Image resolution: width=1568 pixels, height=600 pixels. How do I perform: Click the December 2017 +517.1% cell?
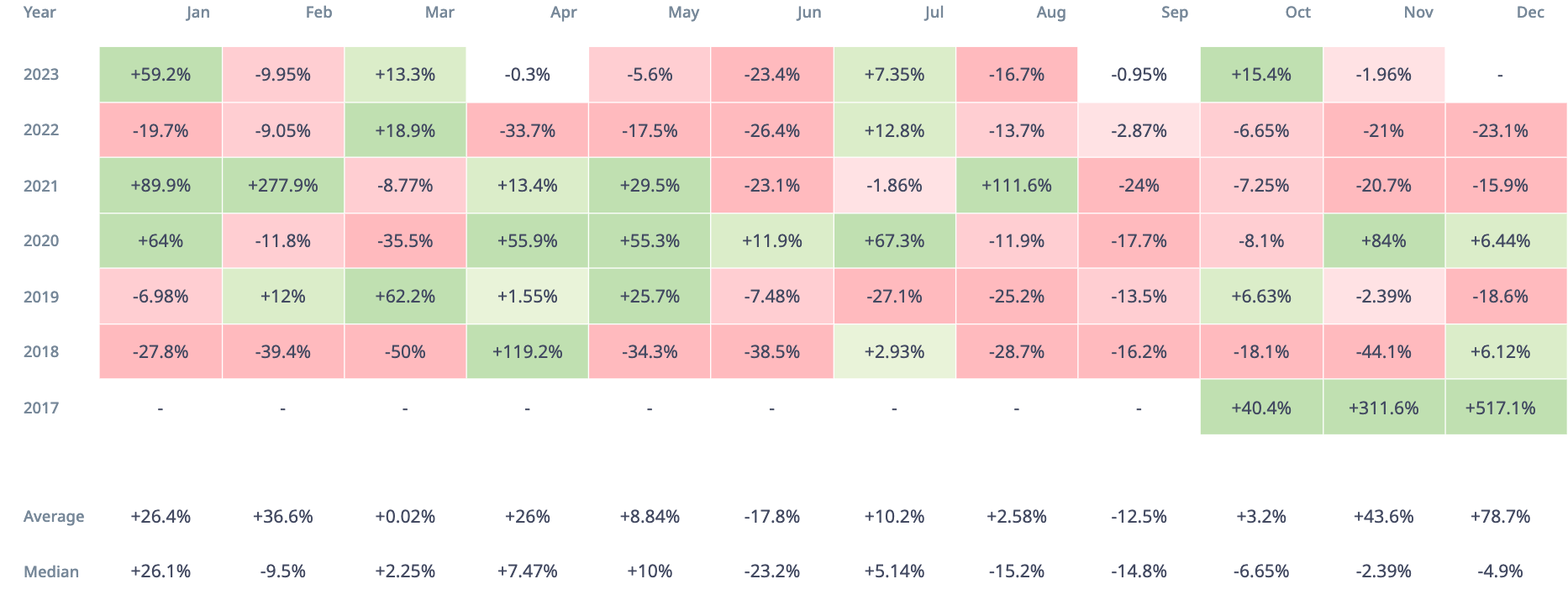tap(1500, 408)
